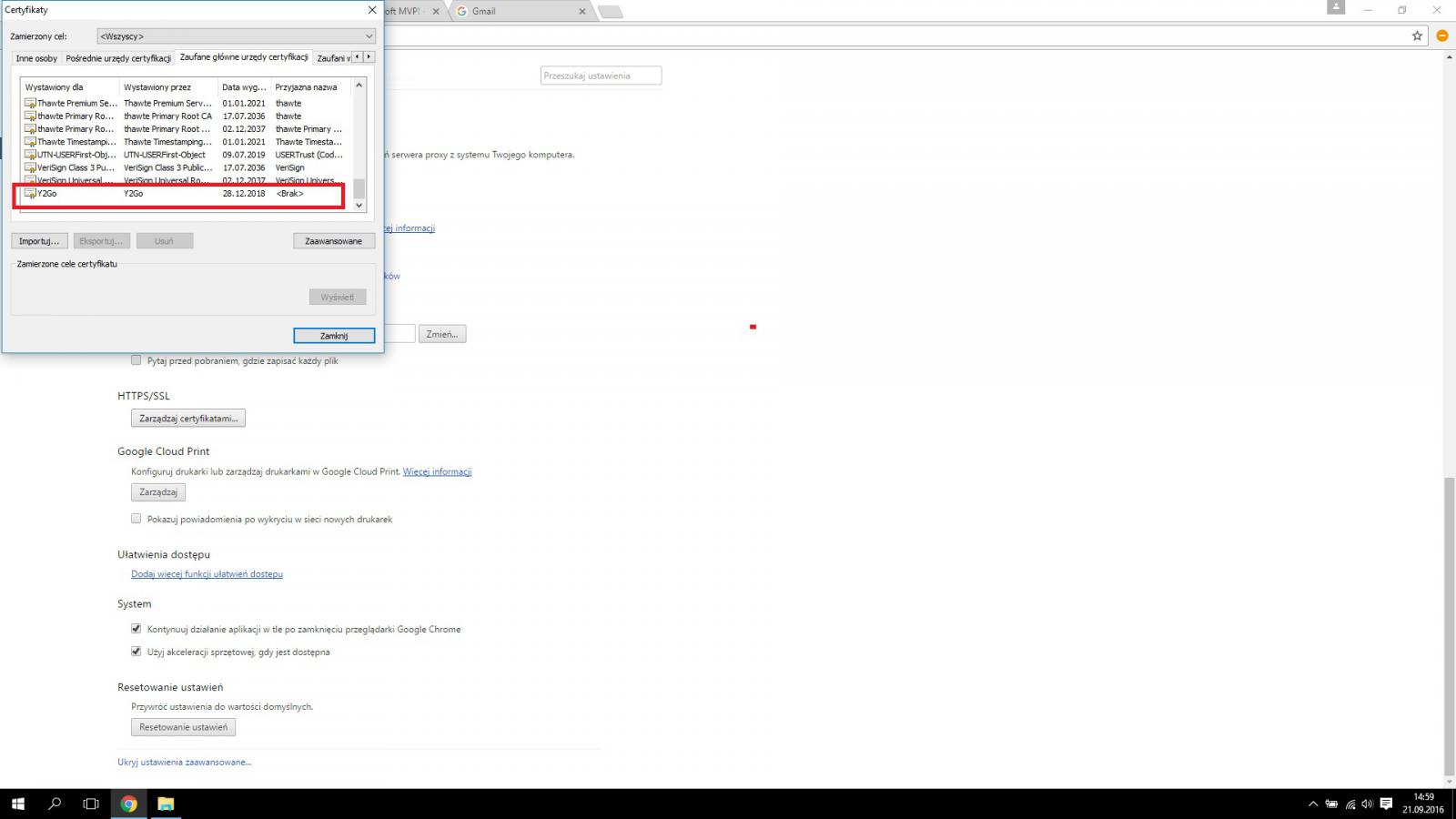Select the thawte Primary Root CA row dated 17.07.2036

point(186,116)
